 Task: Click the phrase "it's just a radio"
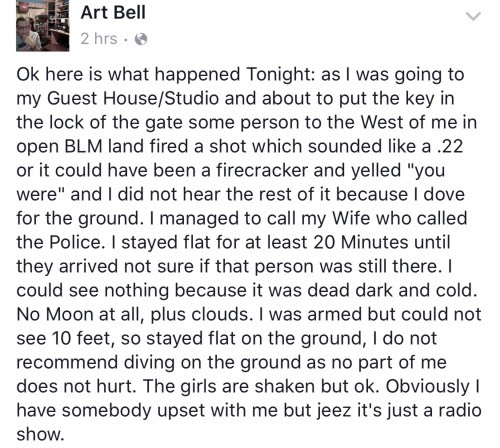point(419,410)
